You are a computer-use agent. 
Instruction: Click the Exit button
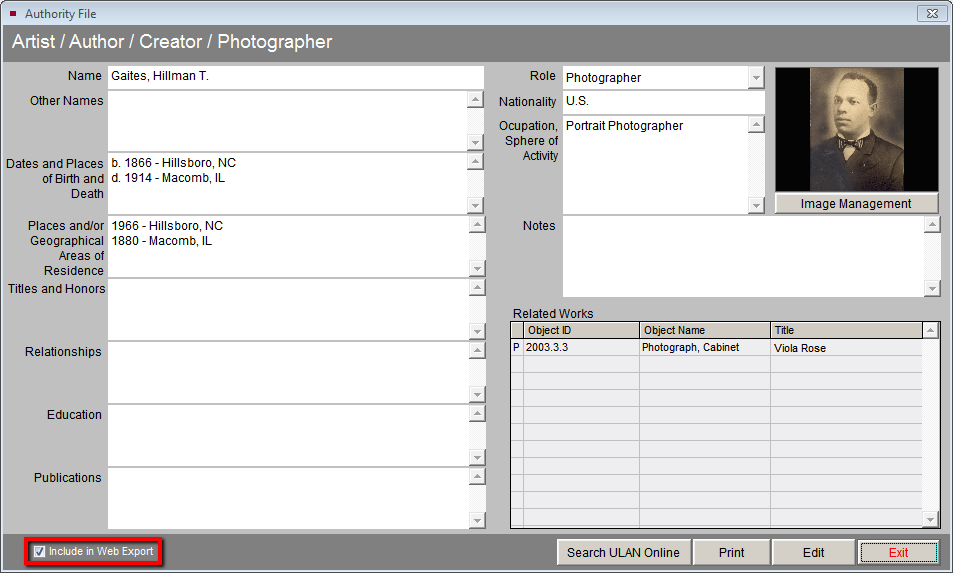(x=898, y=552)
